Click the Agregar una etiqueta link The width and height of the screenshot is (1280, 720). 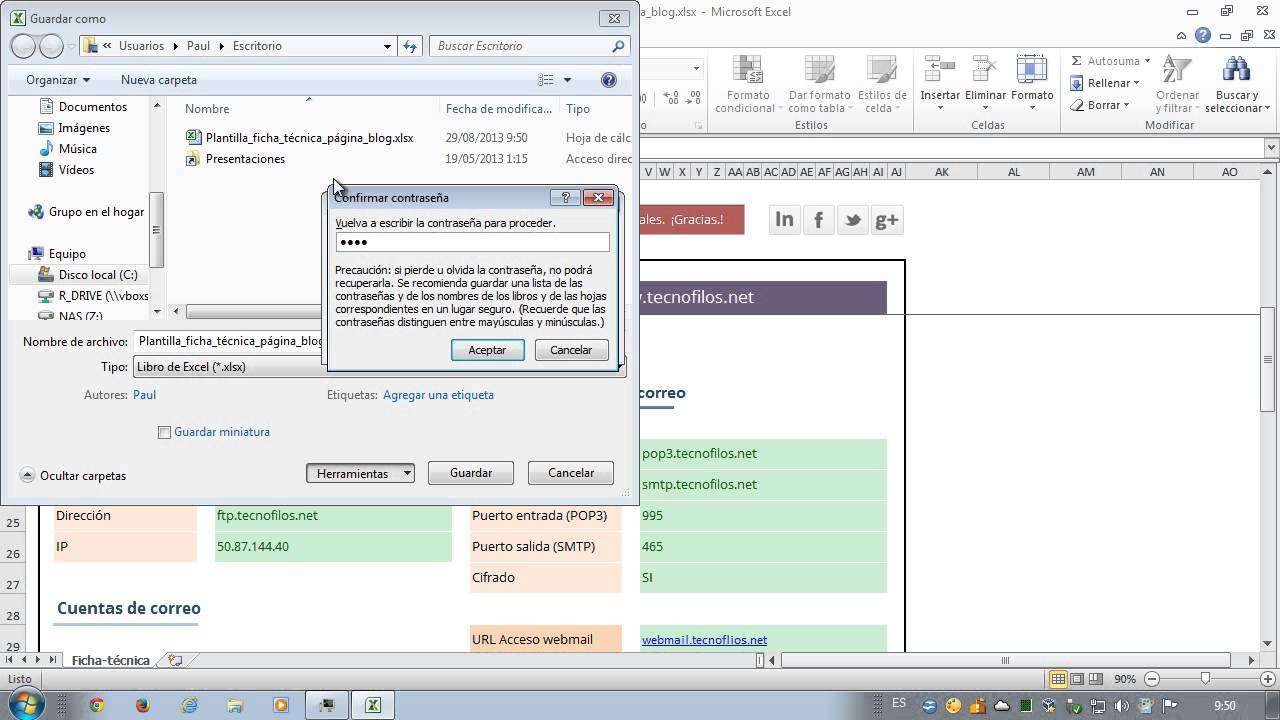point(438,395)
